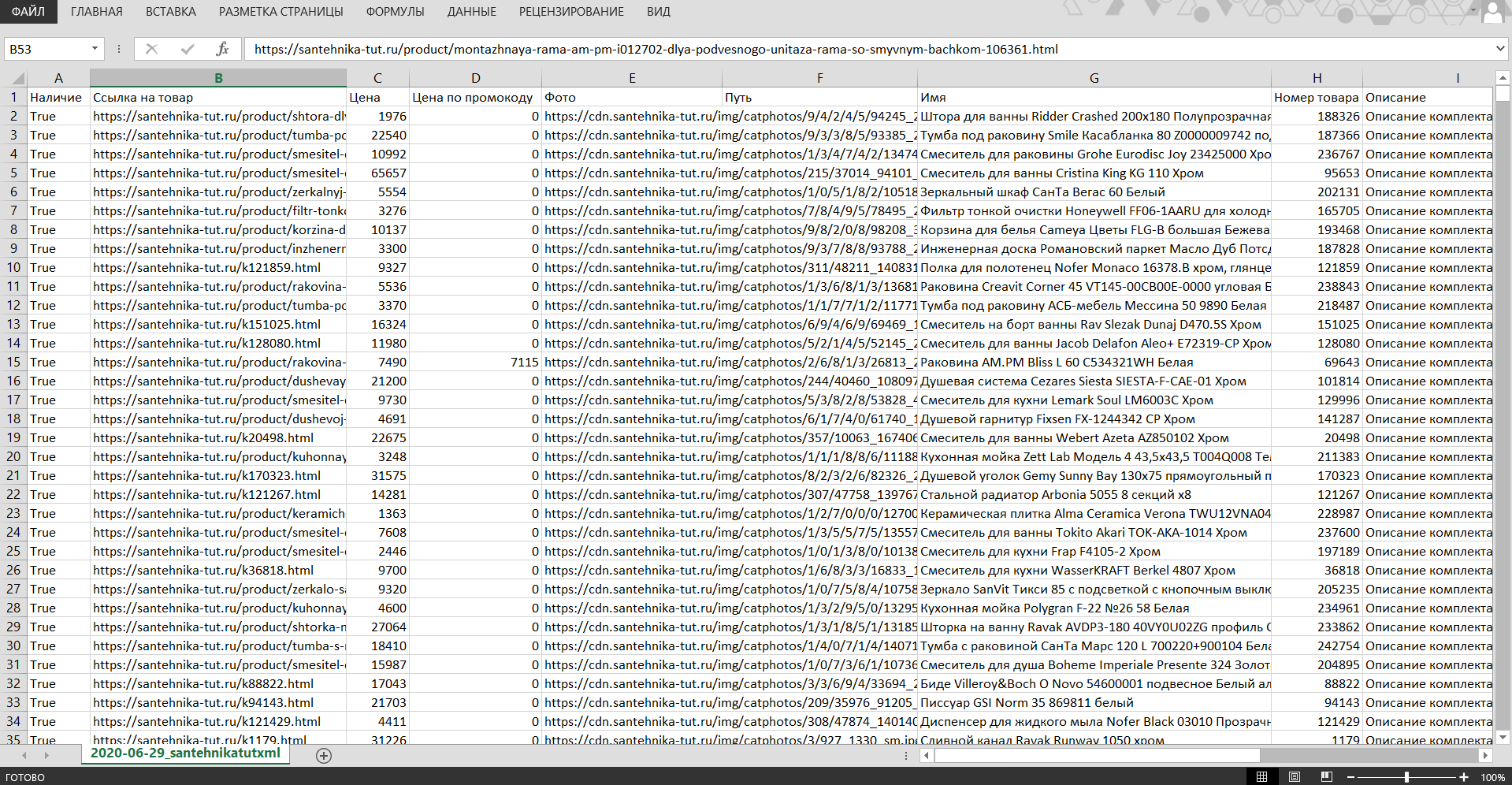Click link cell 'https://santehnika-tut.ru/k151025.html'
The width and height of the screenshot is (1512, 785).
(218, 324)
